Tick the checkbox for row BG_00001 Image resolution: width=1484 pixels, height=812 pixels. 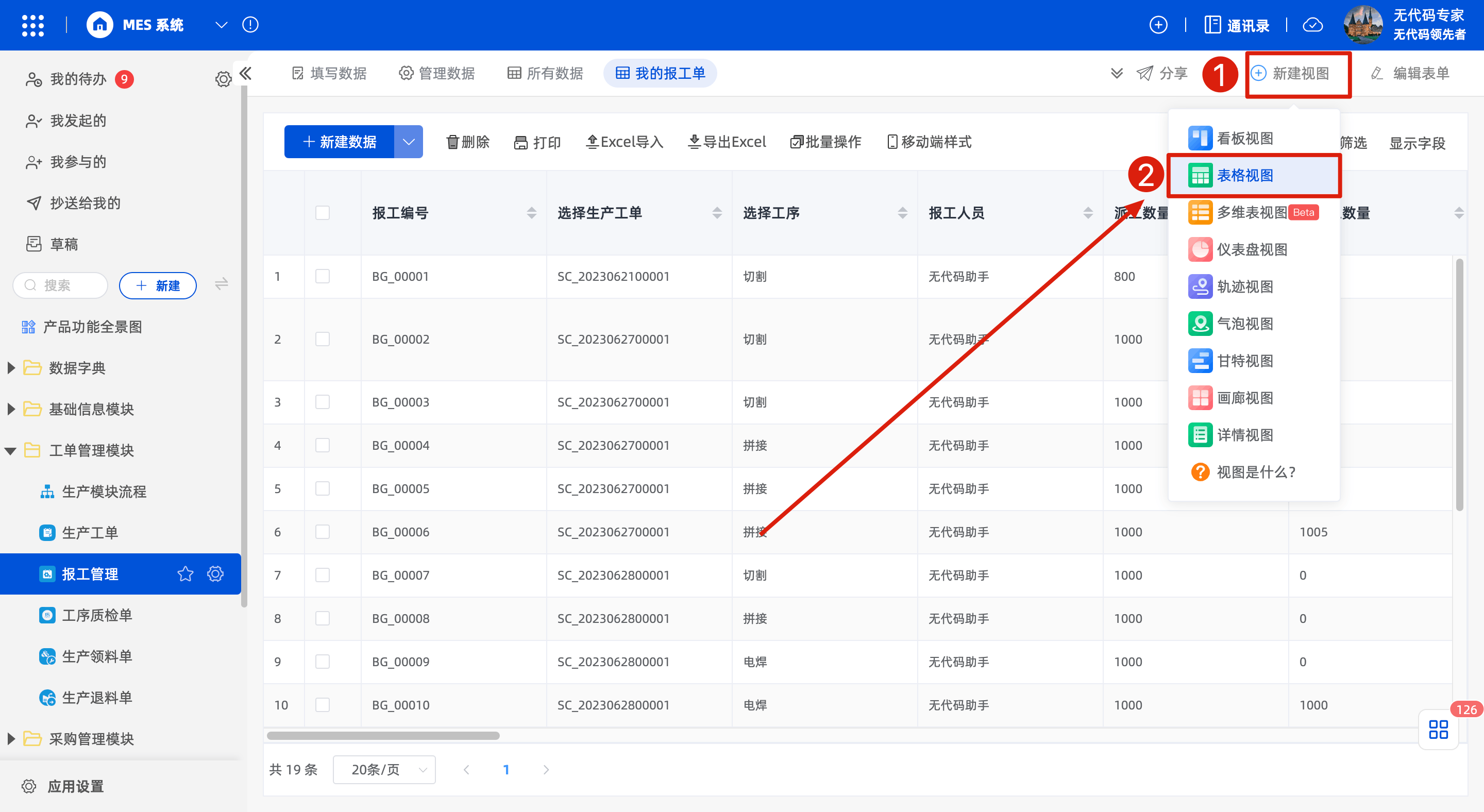click(x=323, y=277)
